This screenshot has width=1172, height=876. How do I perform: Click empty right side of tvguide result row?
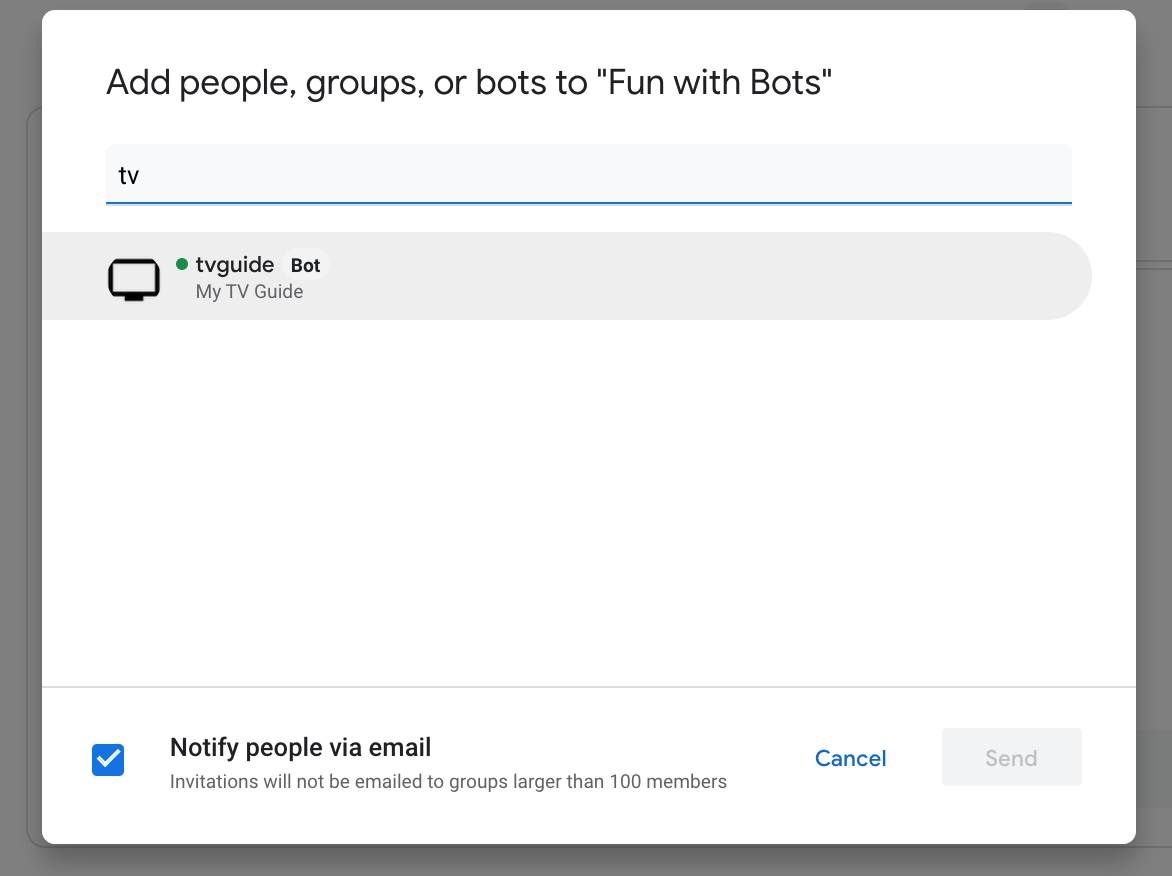pyautogui.click(x=800, y=276)
